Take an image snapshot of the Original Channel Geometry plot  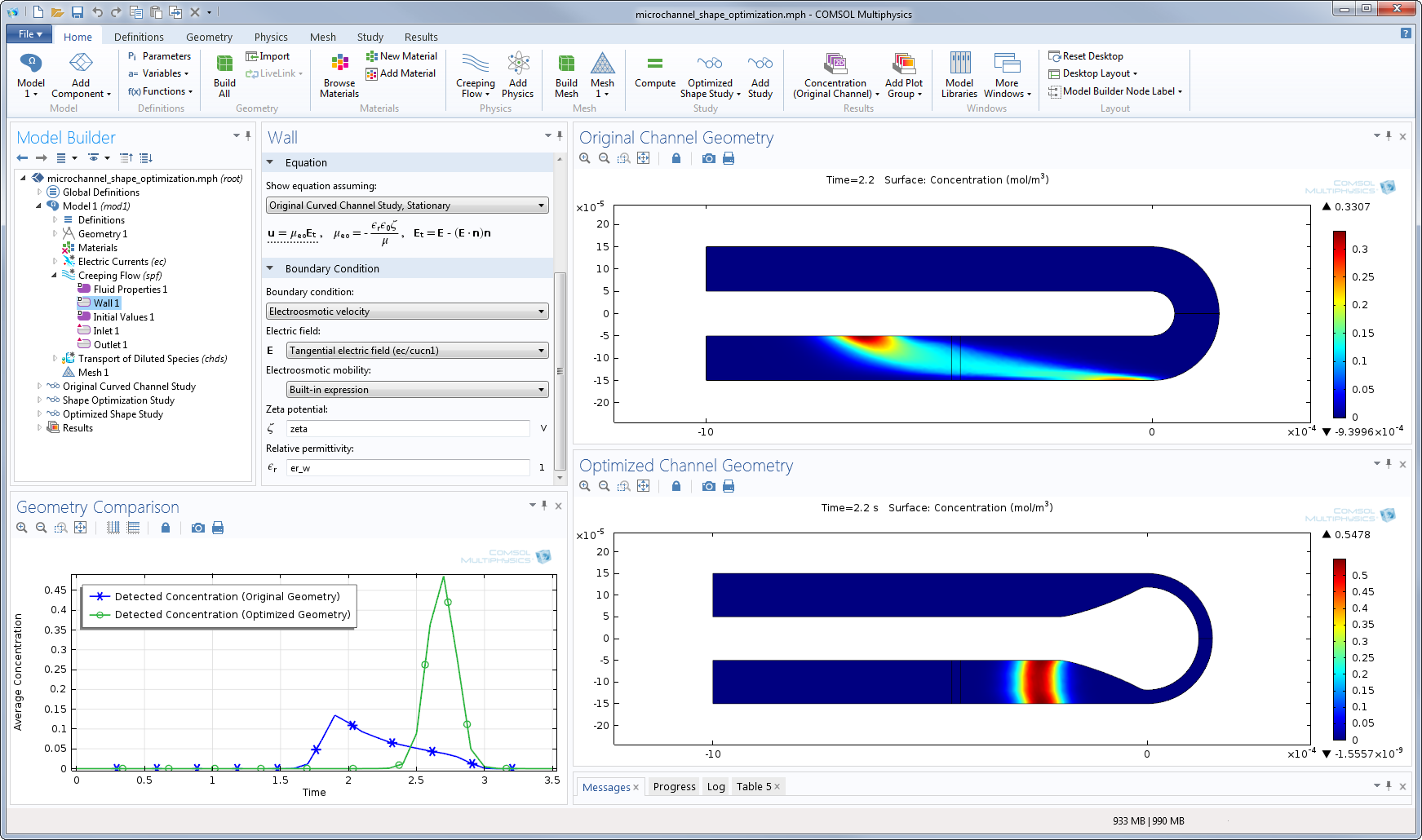click(709, 158)
